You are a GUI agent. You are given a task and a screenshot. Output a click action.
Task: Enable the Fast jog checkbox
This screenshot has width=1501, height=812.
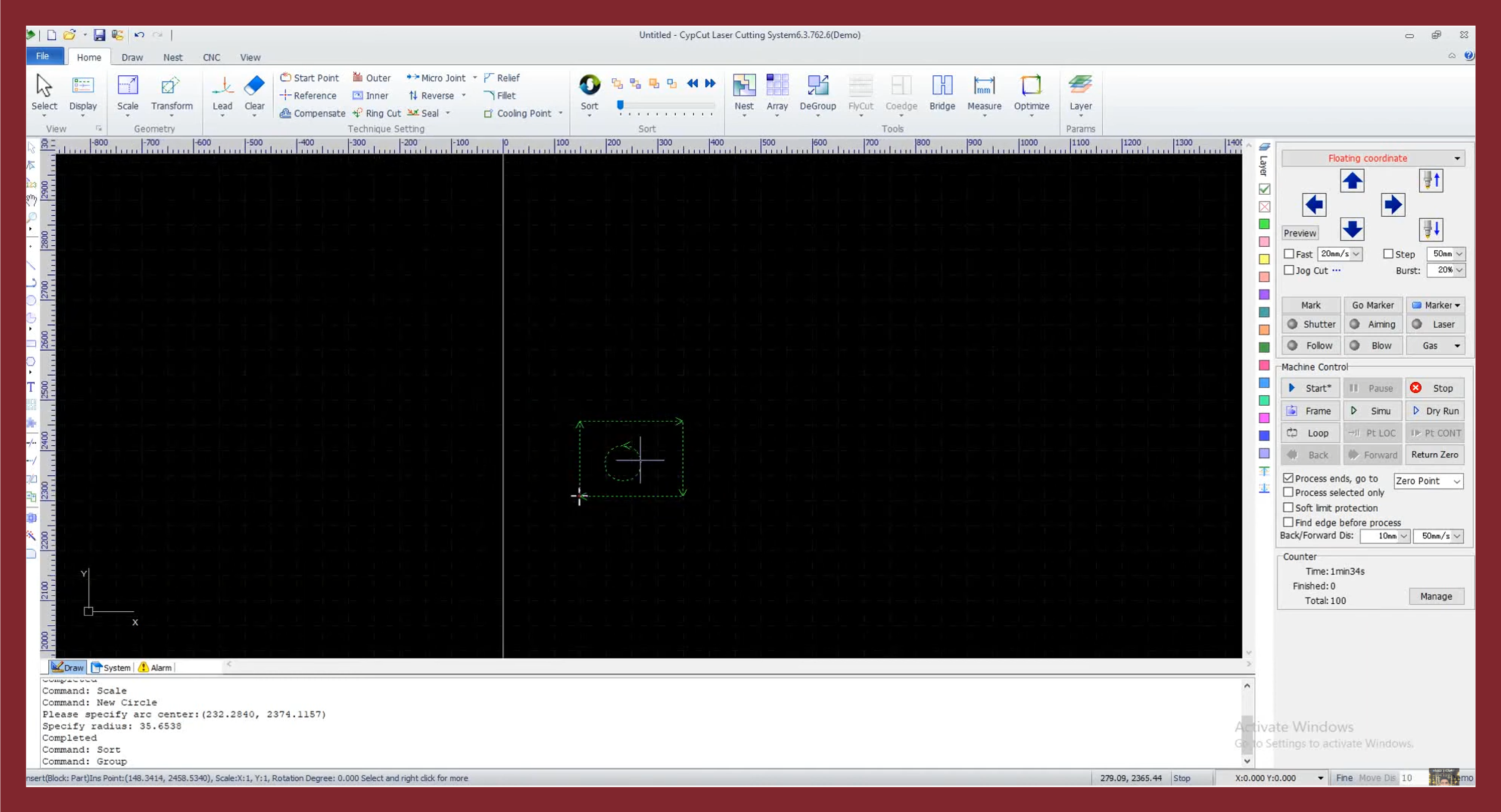pyautogui.click(x=1289, y=254)
